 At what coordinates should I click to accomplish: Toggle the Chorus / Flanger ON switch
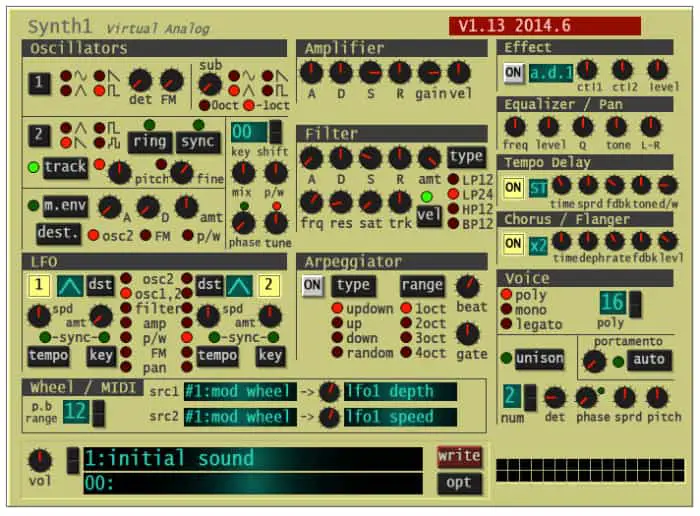pyautogui.click(x=513, y=245)
